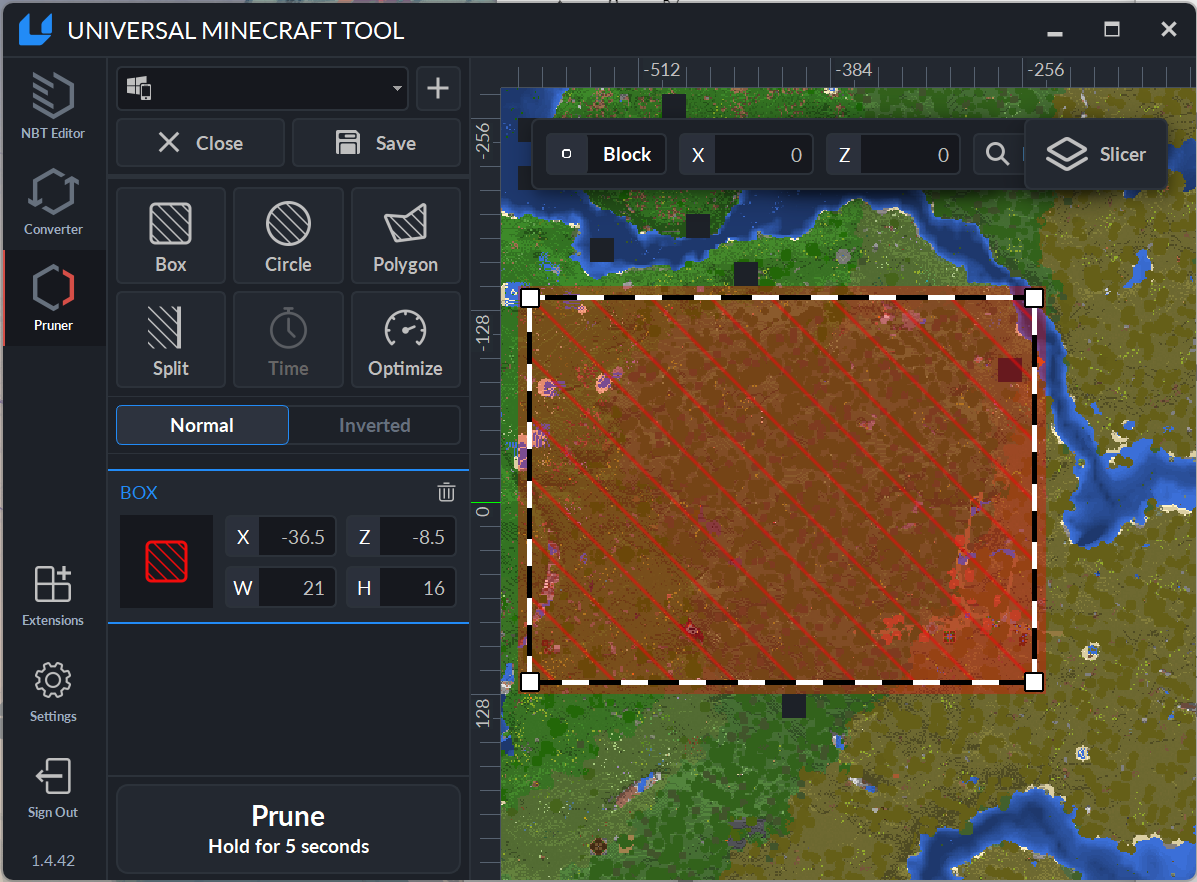
Task: Click the red box shape thumbnail
Action: pyautogui.click(x=166, y=561)
